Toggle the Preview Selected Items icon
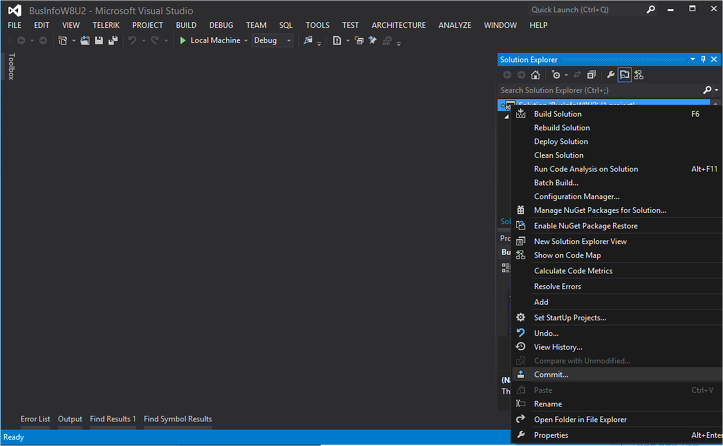The width and height of the screenshot is (723, 446). click(x=624, y=75)
